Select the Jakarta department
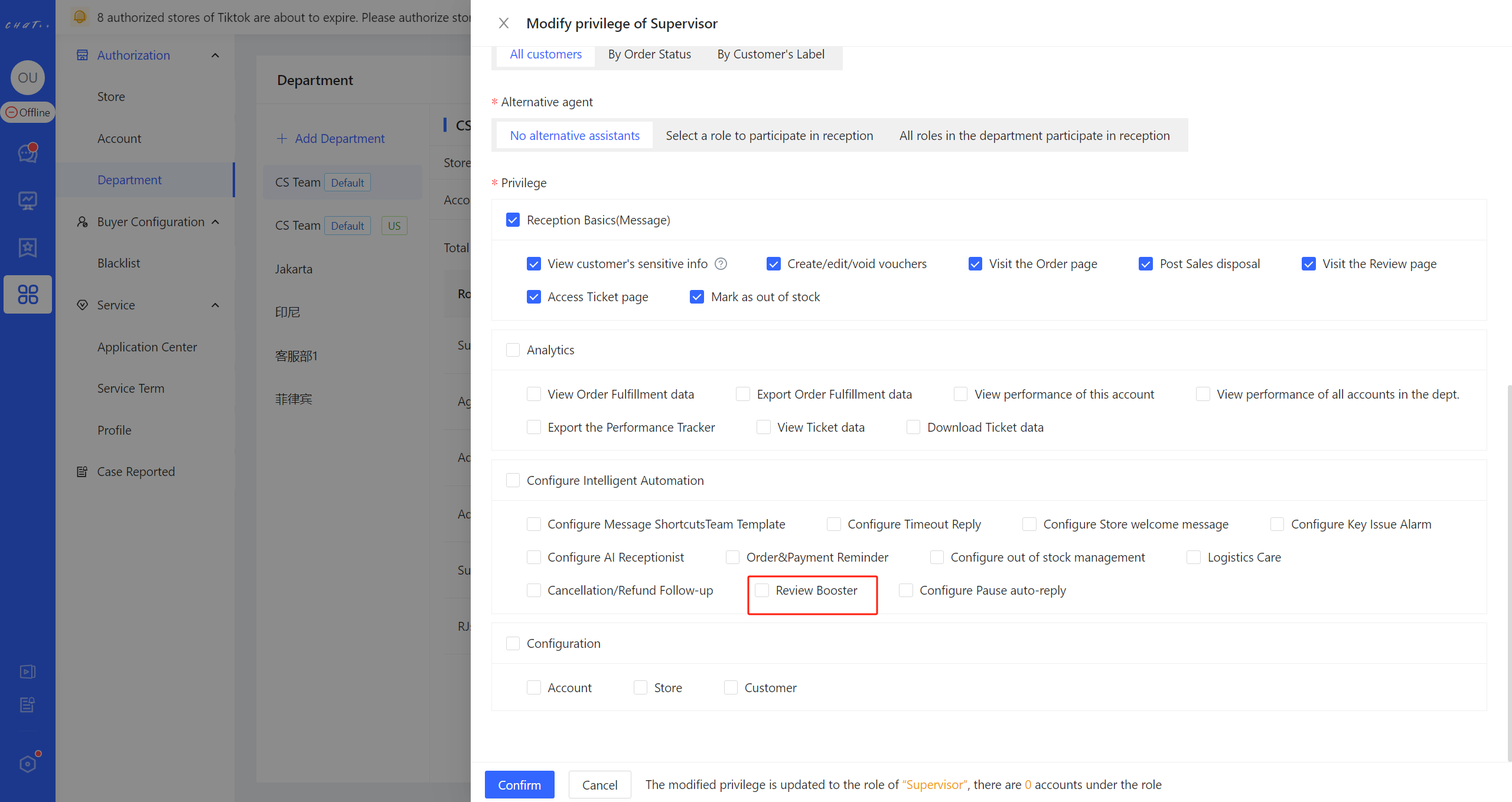1512x802 pixels. 294,269
